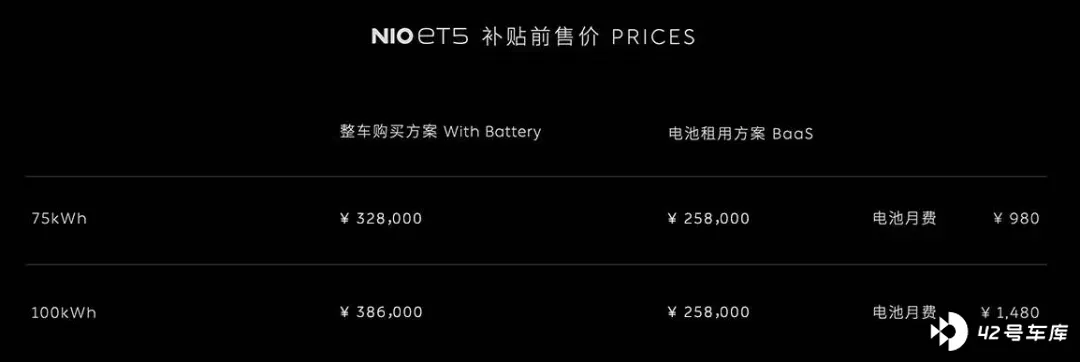The image size is (1080, 362).
Task: Click the 75kWh row label
Action: pyautogui.click(x=59, y=219)
